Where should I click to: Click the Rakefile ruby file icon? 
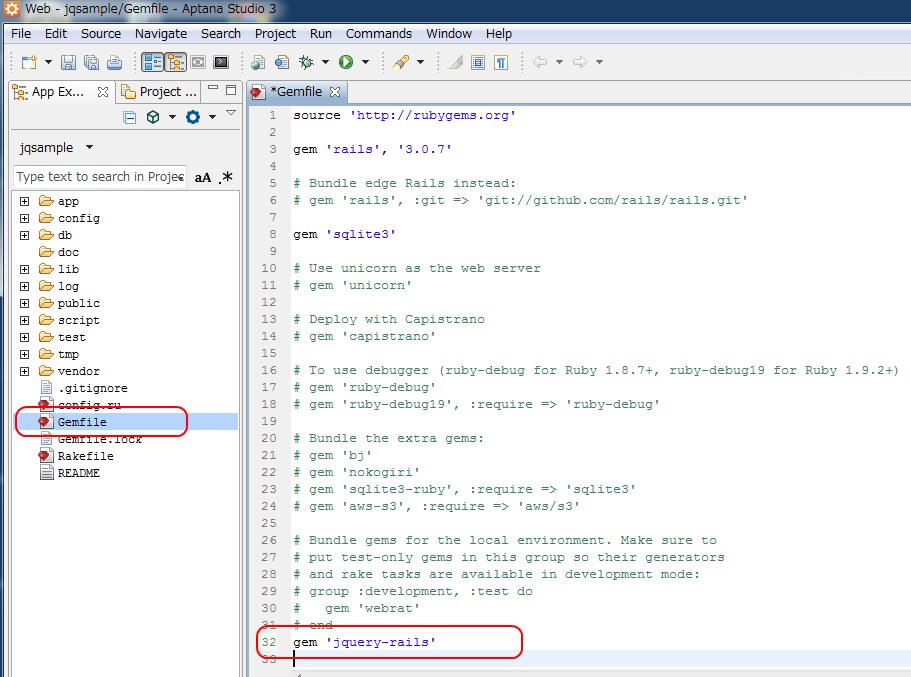tap(46, 456)
